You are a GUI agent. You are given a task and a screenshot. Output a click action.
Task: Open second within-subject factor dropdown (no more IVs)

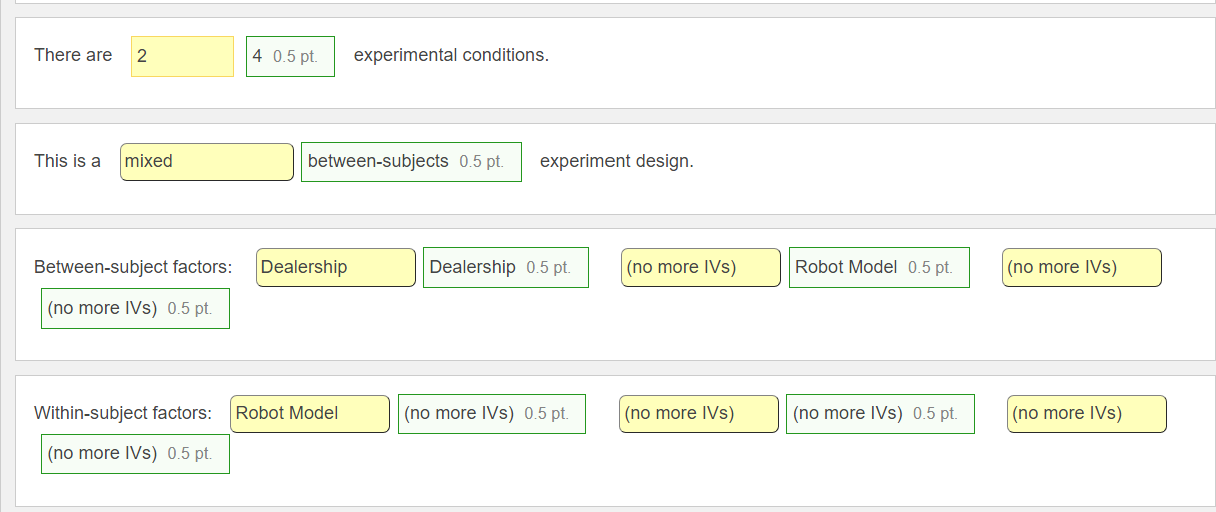pyautogui.click(x=698, y=414)
